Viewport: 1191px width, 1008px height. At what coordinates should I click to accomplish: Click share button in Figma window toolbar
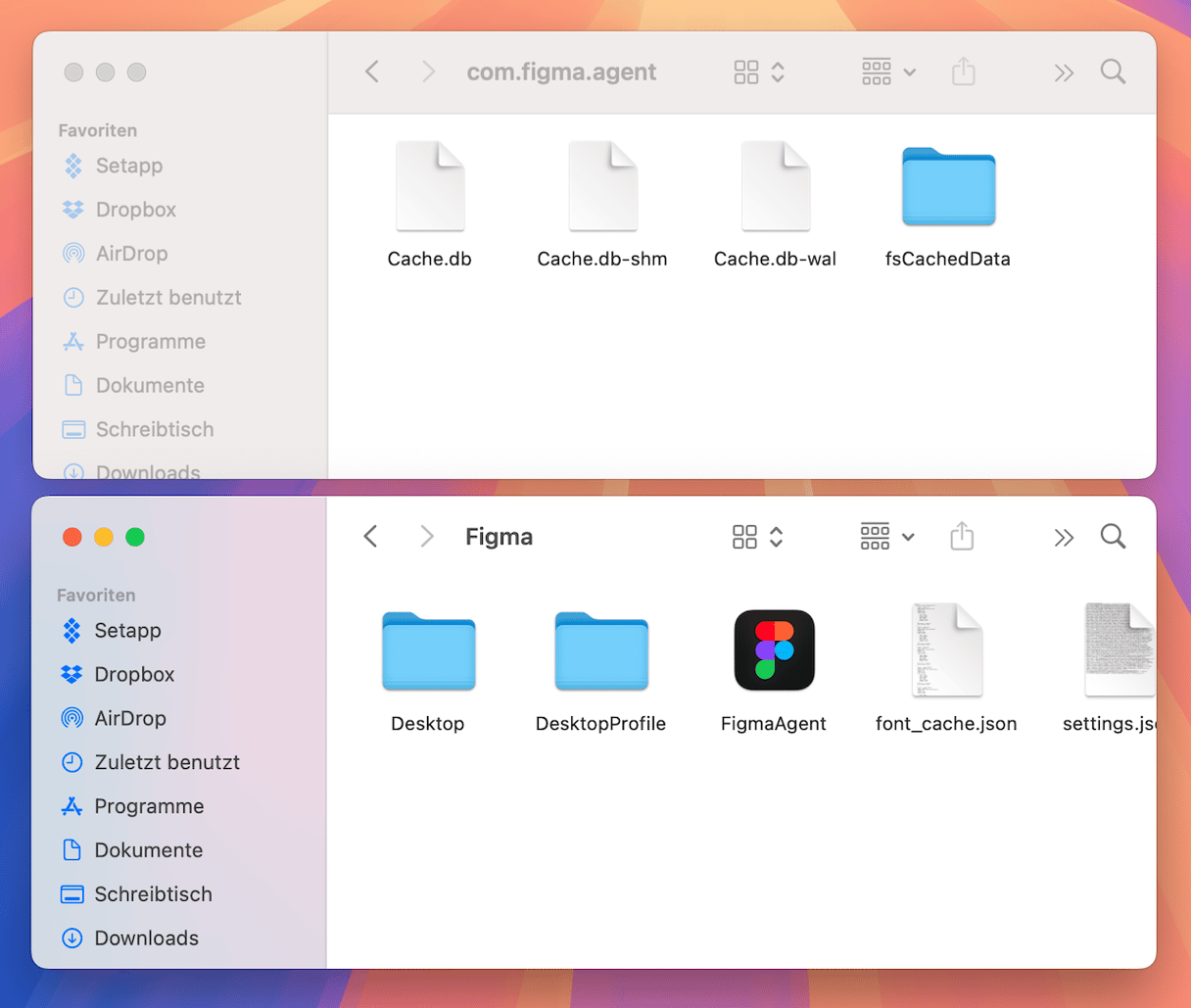tap(962, 537)
